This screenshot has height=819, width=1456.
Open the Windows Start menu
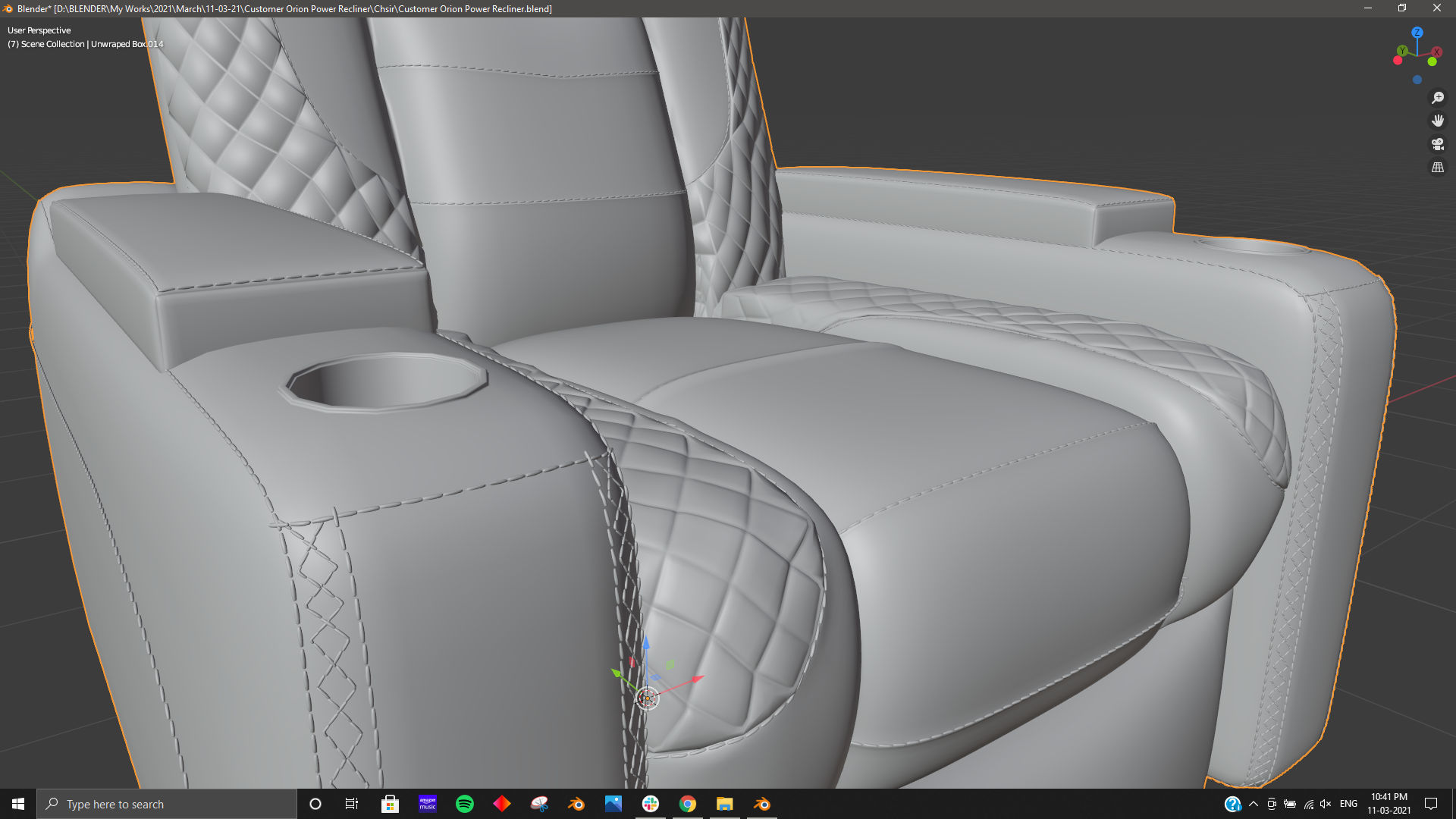point(18,804)
